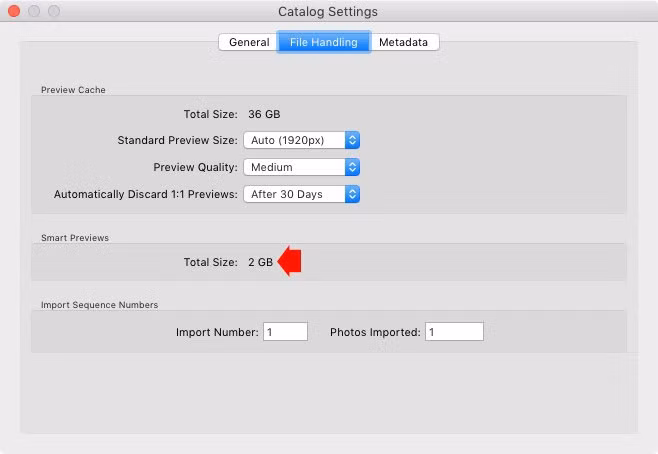This screenshot has height=454, width=658.
Task: Click the gray minimize window button
Action: tap(34, 11)
